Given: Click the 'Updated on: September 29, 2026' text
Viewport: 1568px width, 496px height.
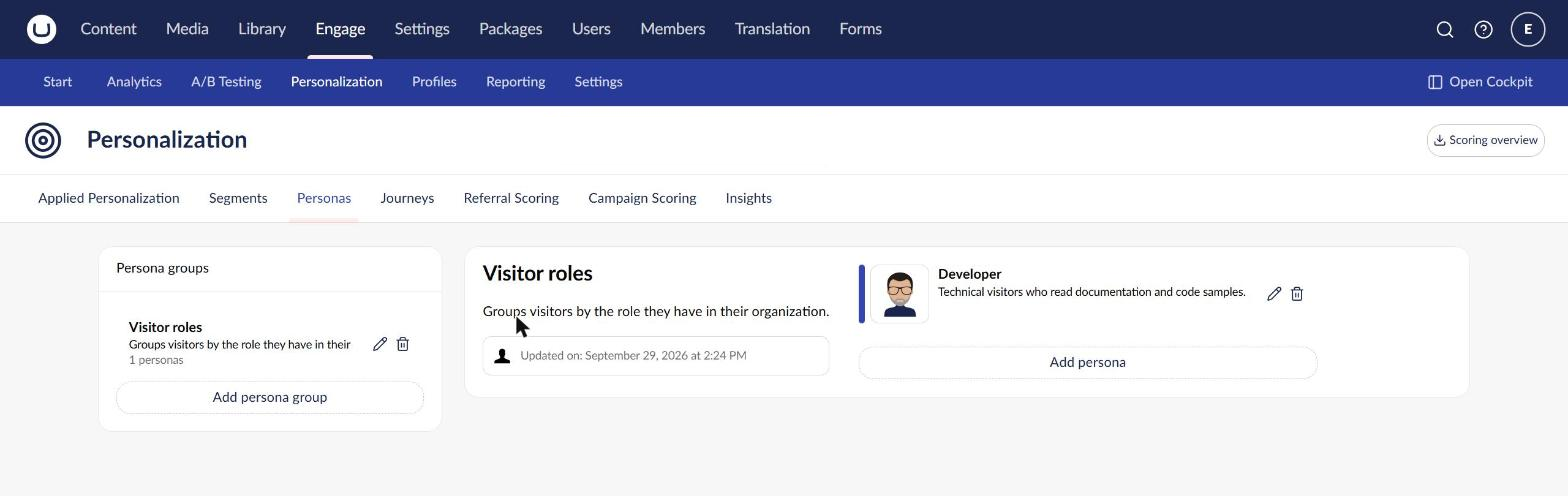Looking at the screenshot, I should [x=633, y=356].
